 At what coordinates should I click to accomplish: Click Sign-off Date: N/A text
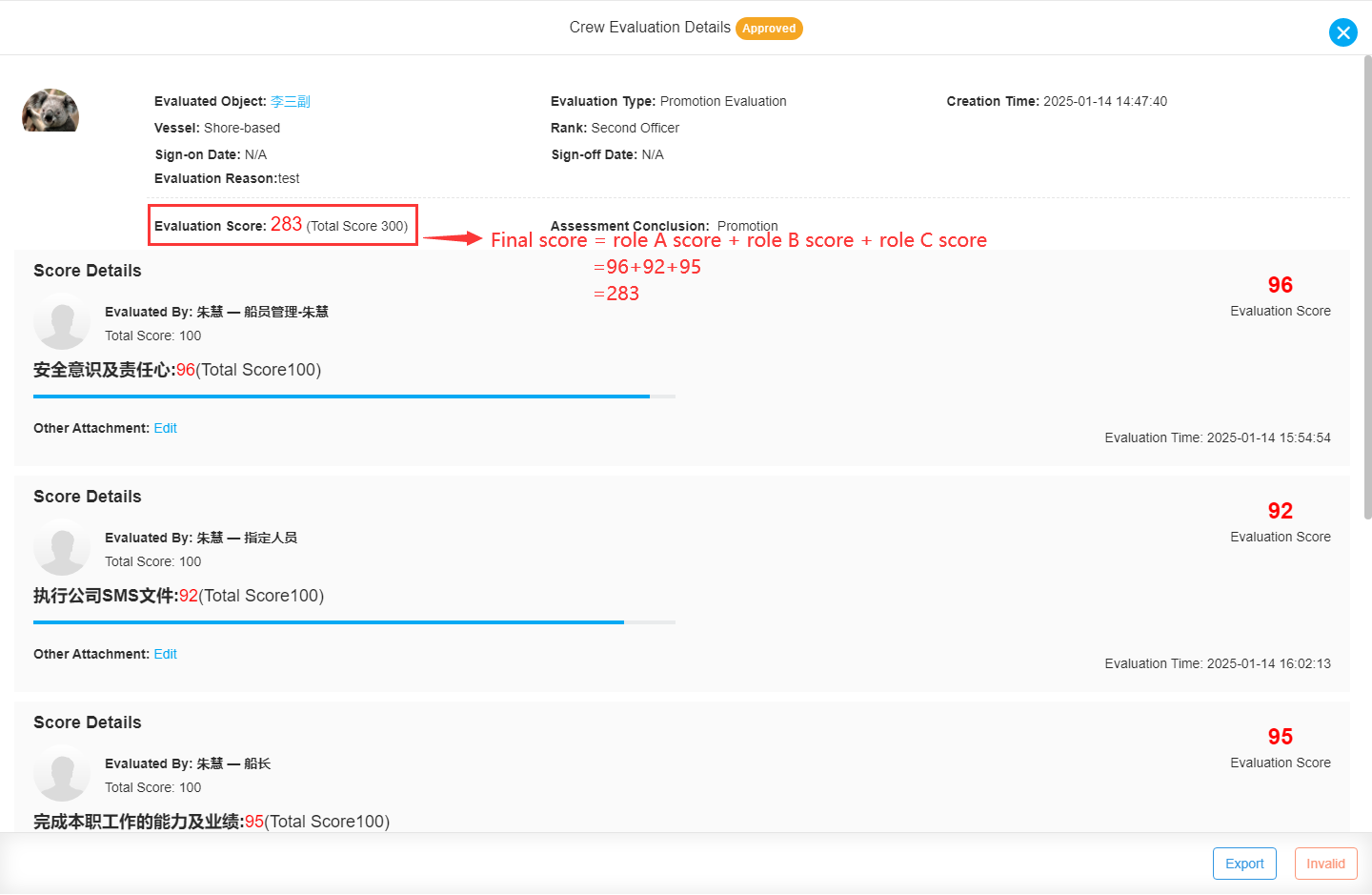[608, 154]
